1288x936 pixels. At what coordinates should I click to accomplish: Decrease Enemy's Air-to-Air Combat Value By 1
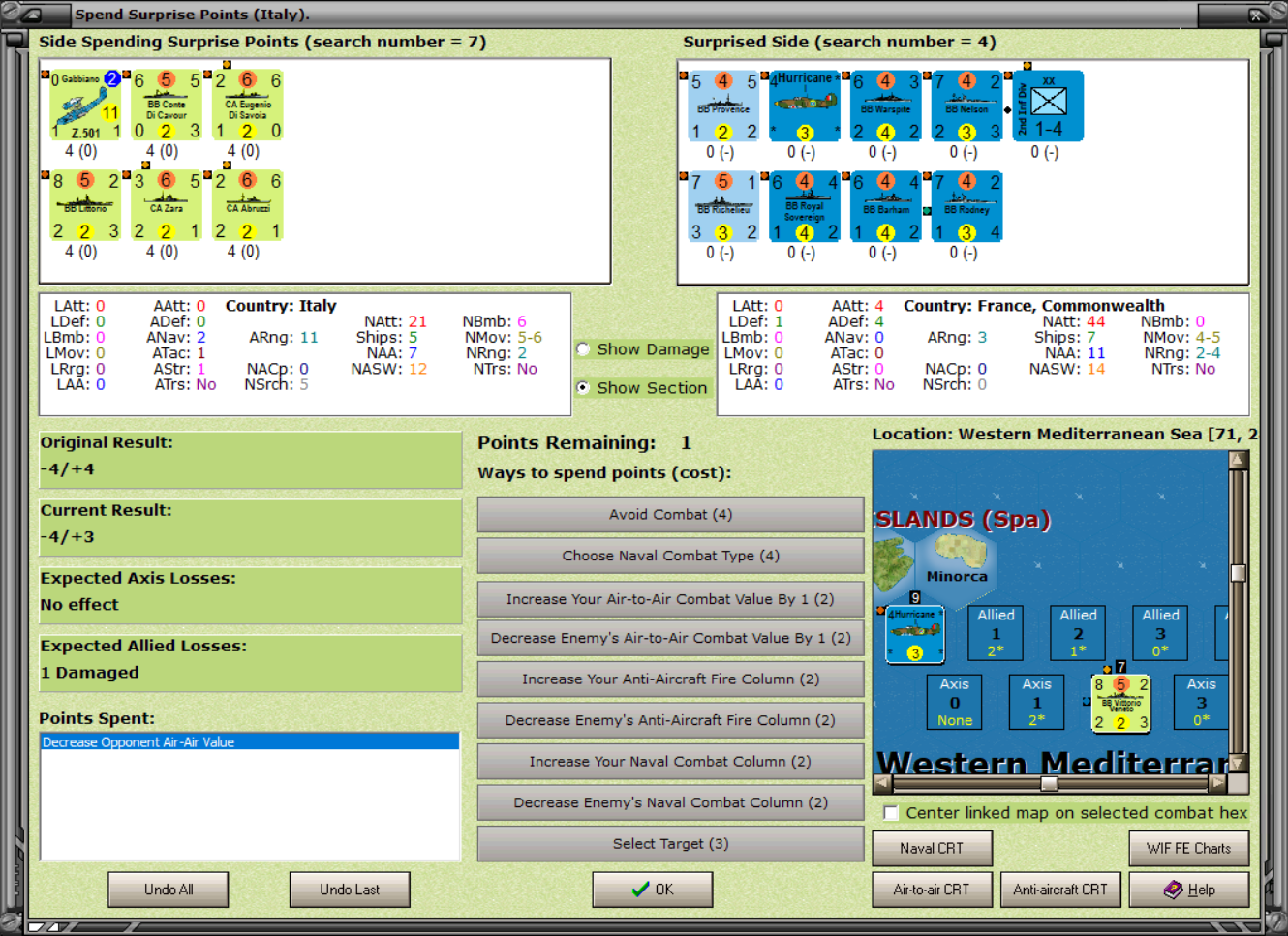[x=670, y=638]
